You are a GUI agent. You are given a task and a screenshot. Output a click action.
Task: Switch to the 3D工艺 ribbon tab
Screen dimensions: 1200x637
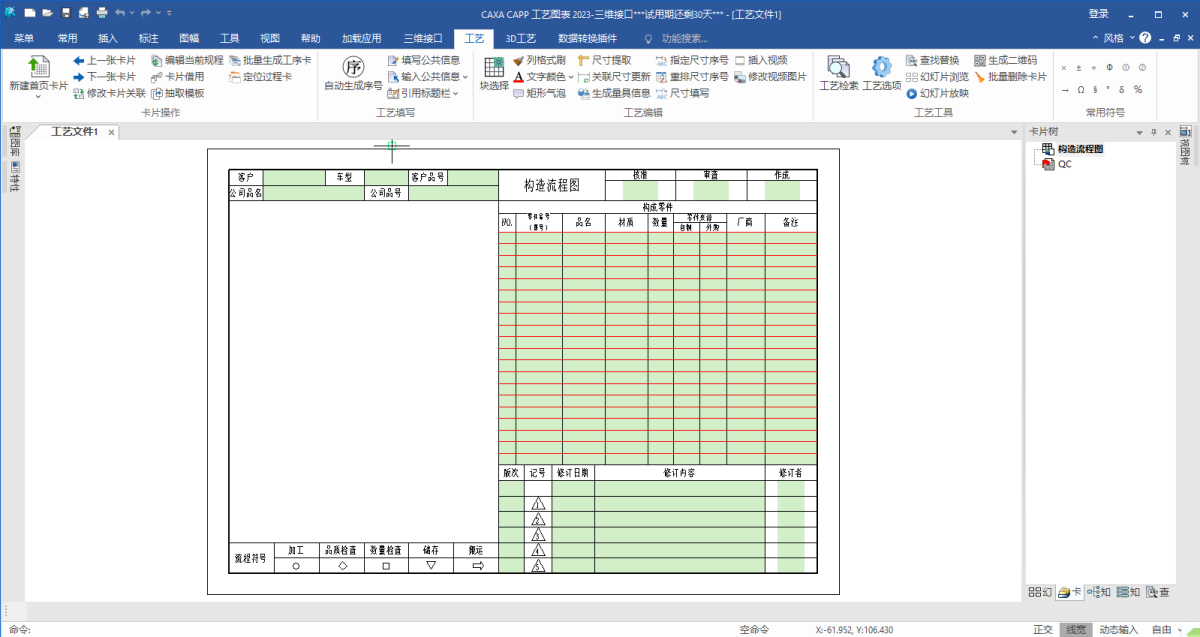tap(520, 38)
